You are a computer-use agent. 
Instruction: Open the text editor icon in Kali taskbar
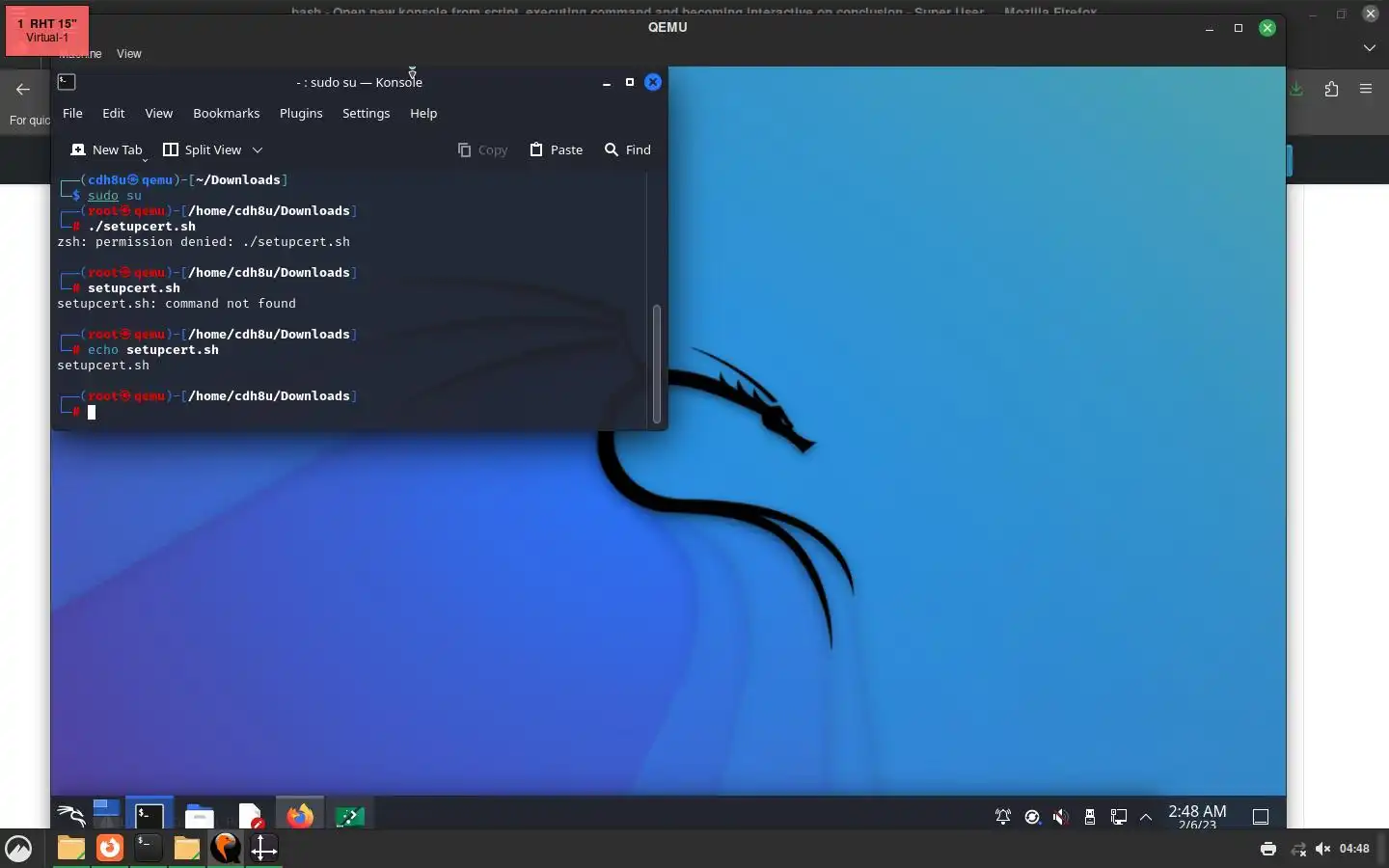tap(250, 816)
